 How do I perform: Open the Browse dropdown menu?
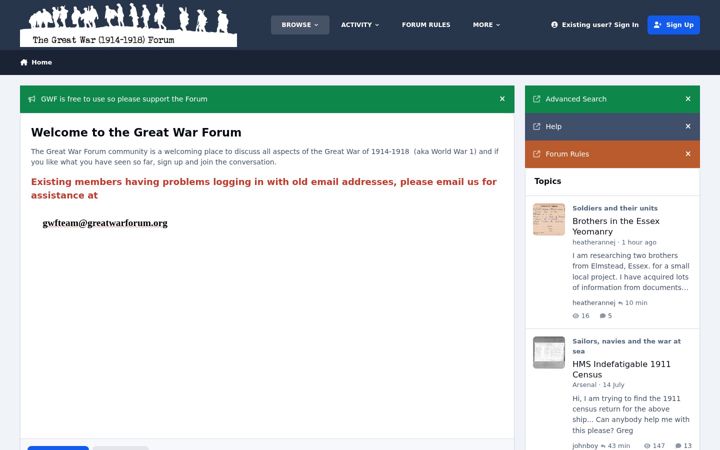tap(300, 25)
